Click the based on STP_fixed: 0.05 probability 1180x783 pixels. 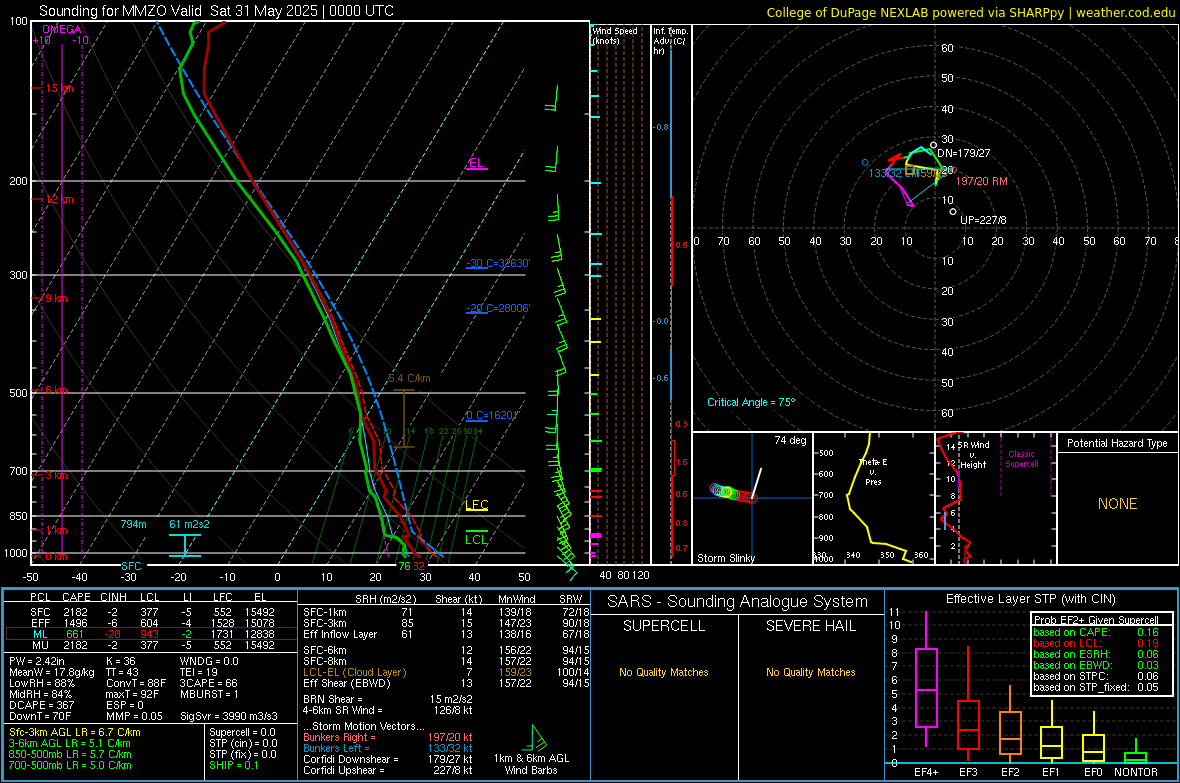pos(1095,687)
